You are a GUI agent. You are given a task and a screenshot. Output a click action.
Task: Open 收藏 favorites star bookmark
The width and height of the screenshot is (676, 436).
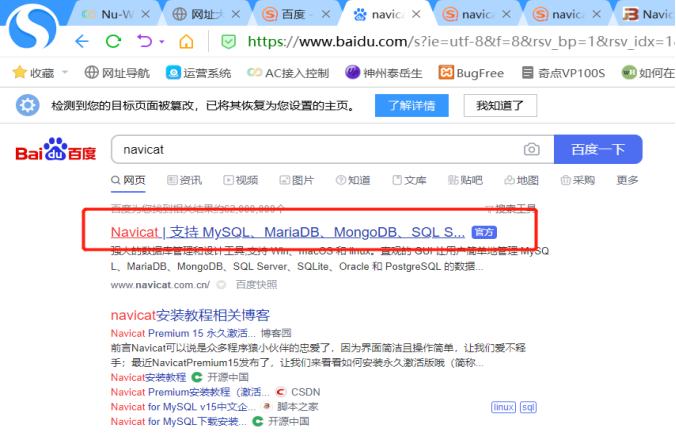click(34, 73)
